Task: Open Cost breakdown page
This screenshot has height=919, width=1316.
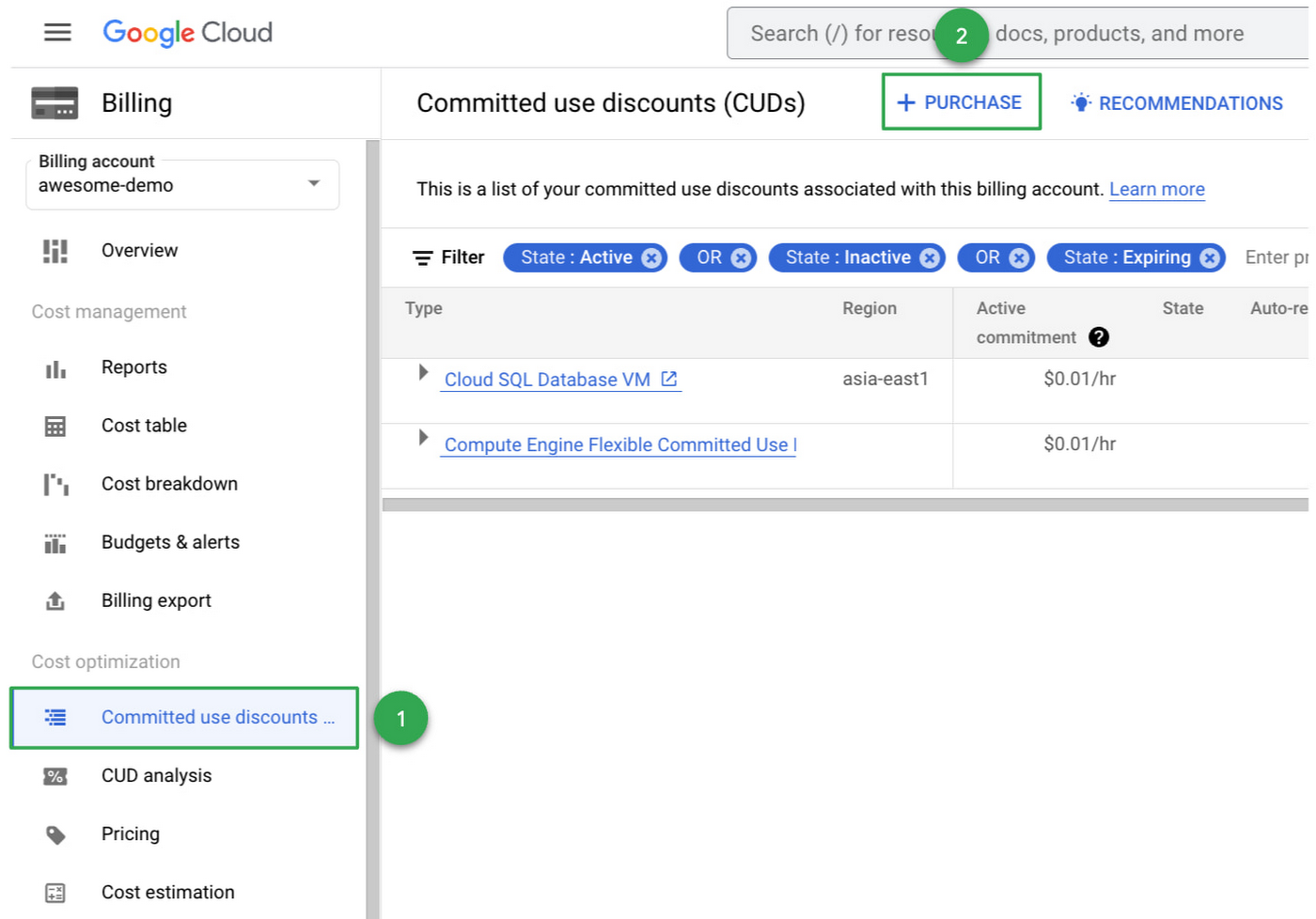Action: 169,484
